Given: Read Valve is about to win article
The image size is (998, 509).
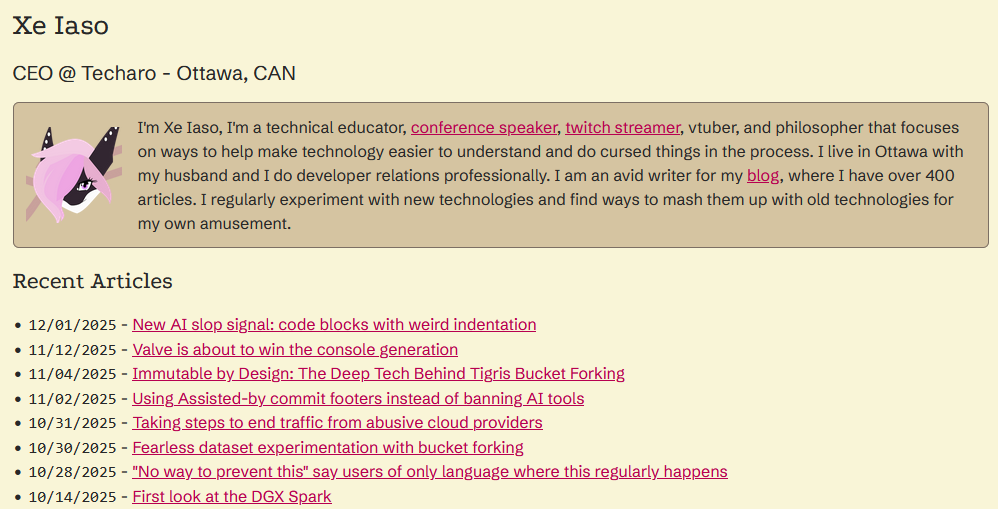Looking at the screenshot, I should pos(295,350).
